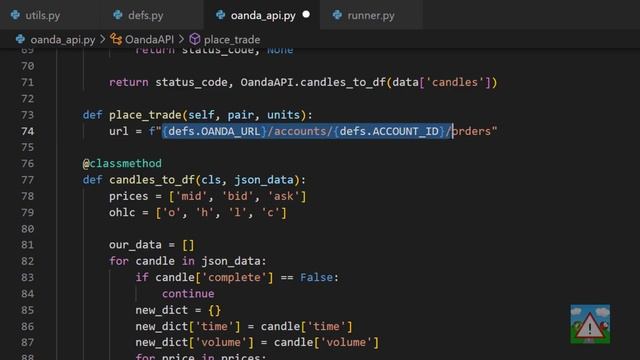640x360 pixels.
Task: Open the defs.py editor tab
Action: 145,16
